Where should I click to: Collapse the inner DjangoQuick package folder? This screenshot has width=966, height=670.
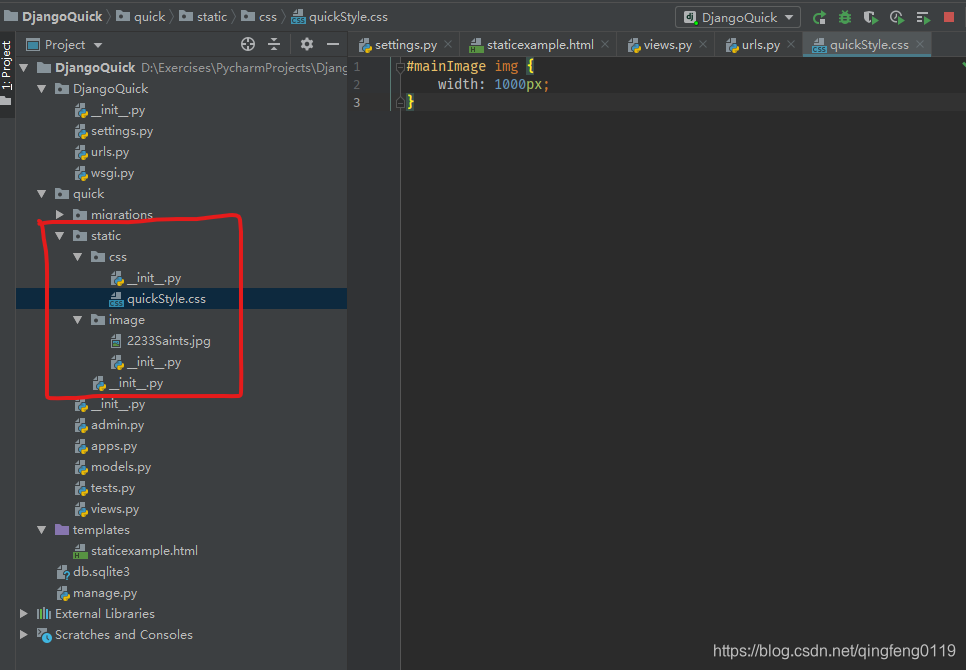pos(42,89)
